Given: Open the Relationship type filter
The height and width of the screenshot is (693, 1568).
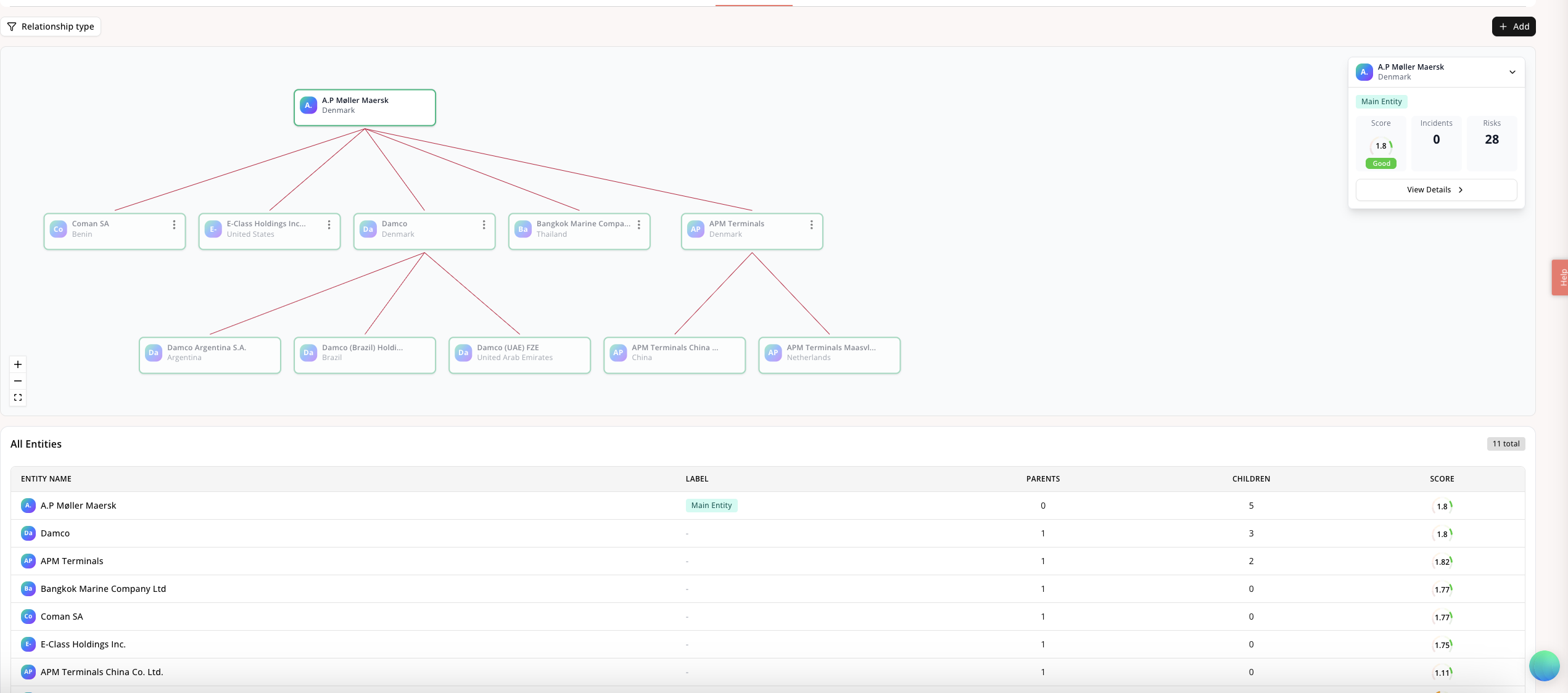Looking at the screenshot, I should point(51,27).
